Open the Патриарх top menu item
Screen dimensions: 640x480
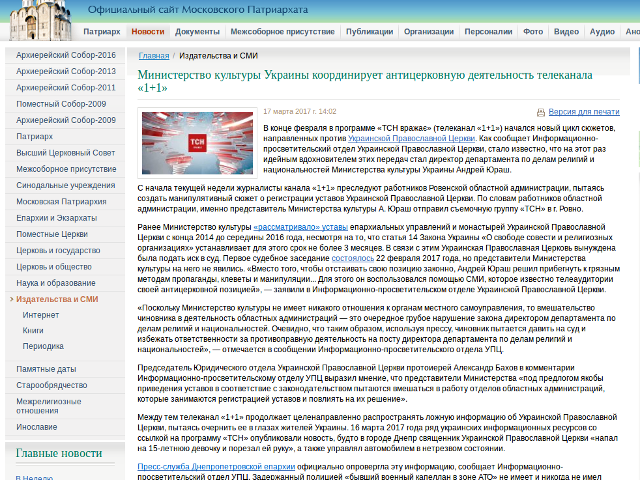(x=102, y=31)
